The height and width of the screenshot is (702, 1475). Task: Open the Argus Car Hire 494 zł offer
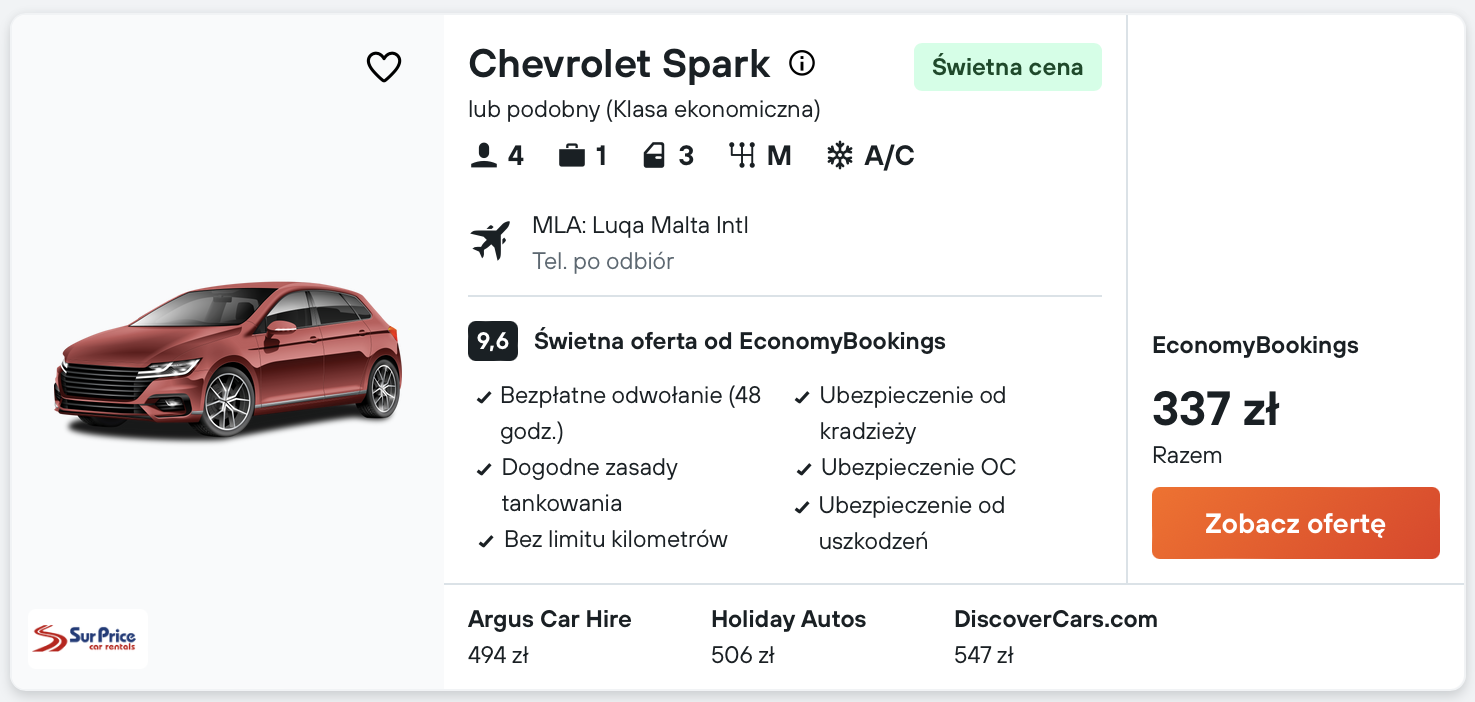[549, 636]
